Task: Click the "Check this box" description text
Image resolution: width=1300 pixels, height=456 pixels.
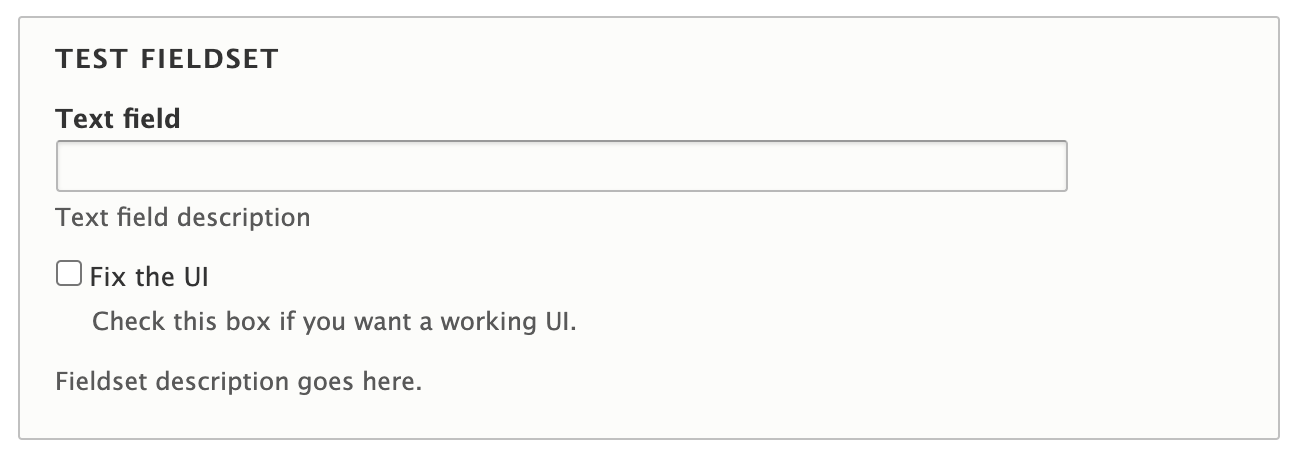Action: coord(334,324)
